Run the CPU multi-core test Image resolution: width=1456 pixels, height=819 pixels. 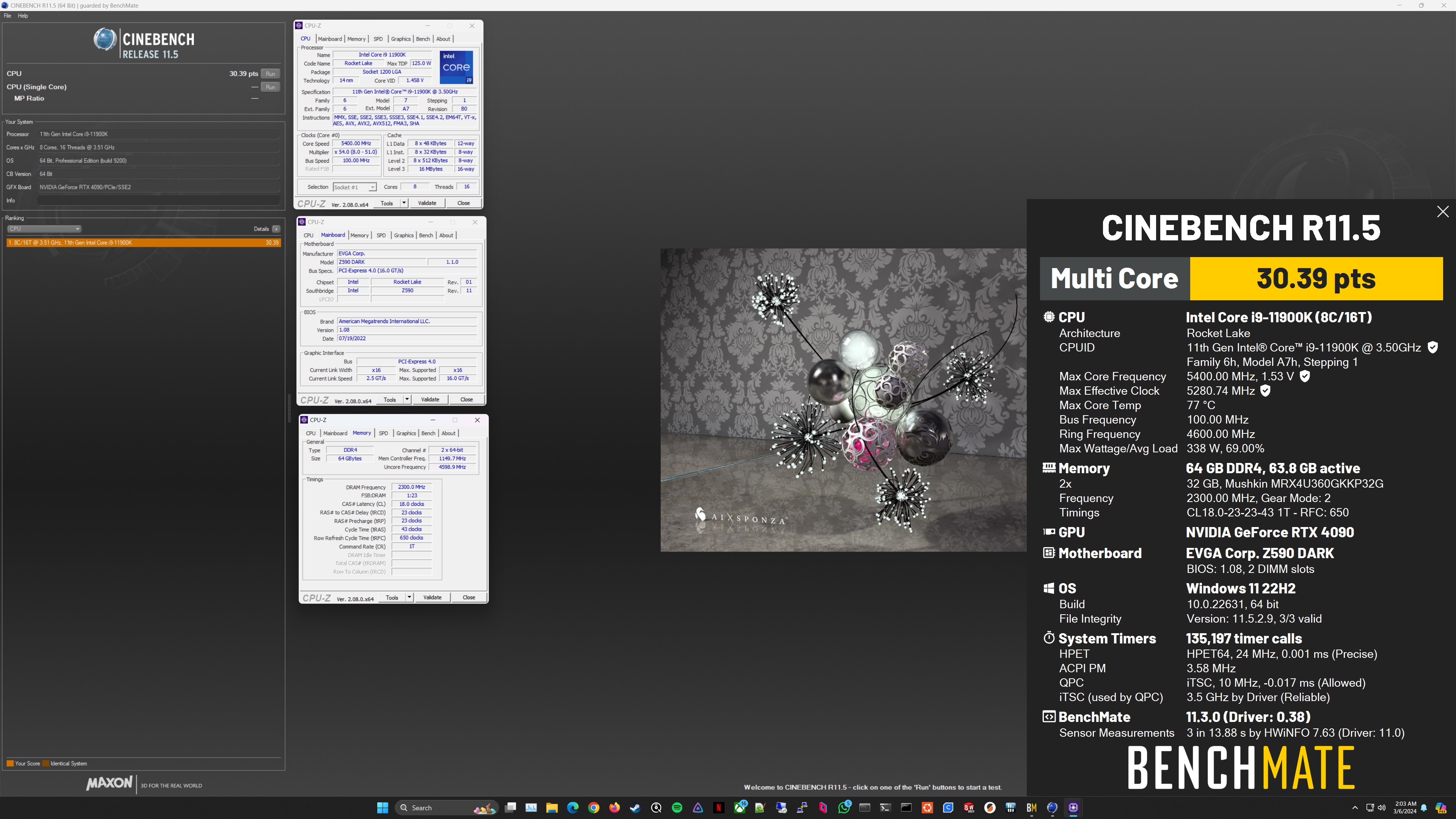click(x=270, y=74)
